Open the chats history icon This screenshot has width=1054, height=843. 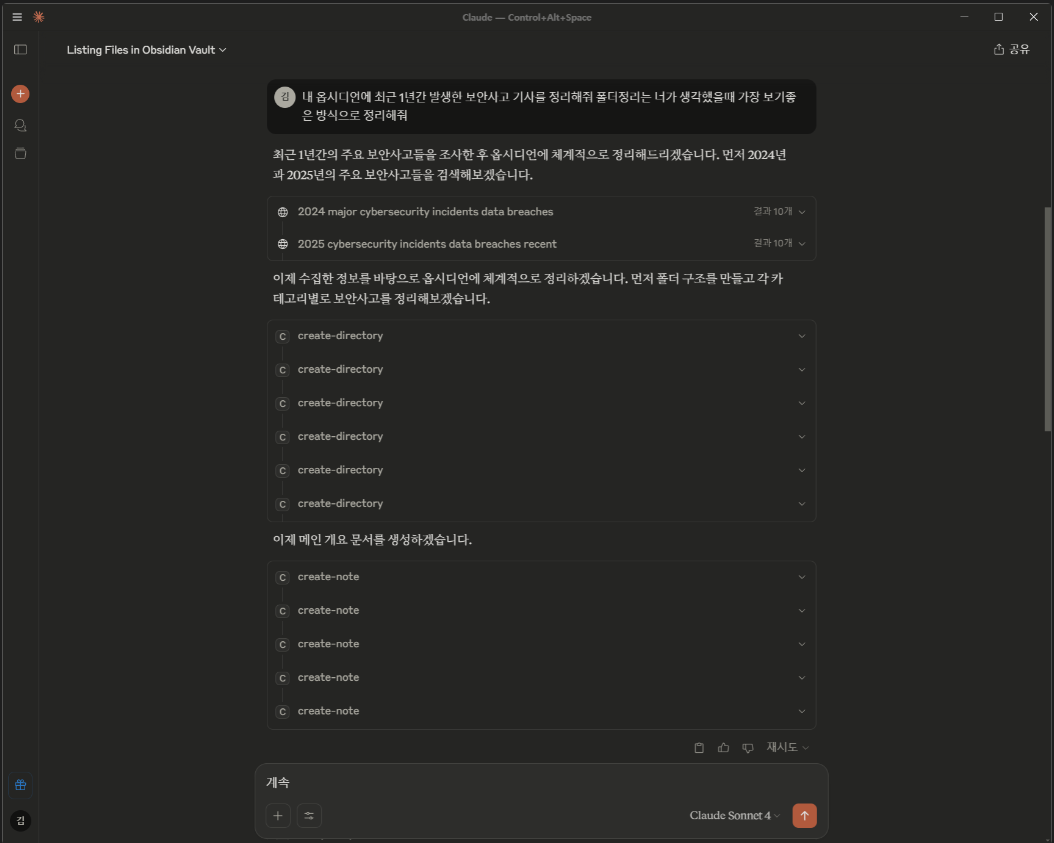pyautogui.click(x=20, y=125)
